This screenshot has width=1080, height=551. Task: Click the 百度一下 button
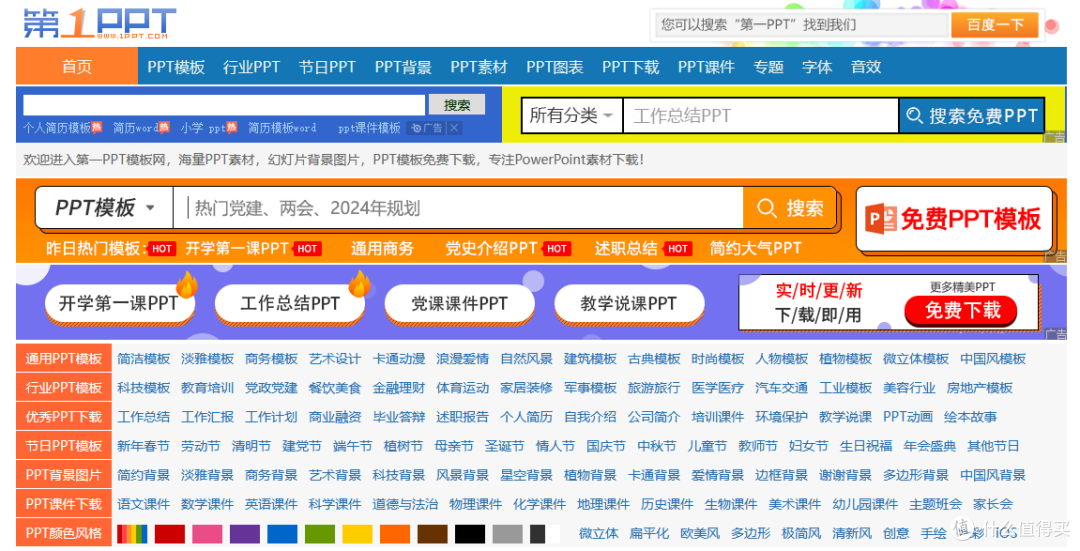995,25
